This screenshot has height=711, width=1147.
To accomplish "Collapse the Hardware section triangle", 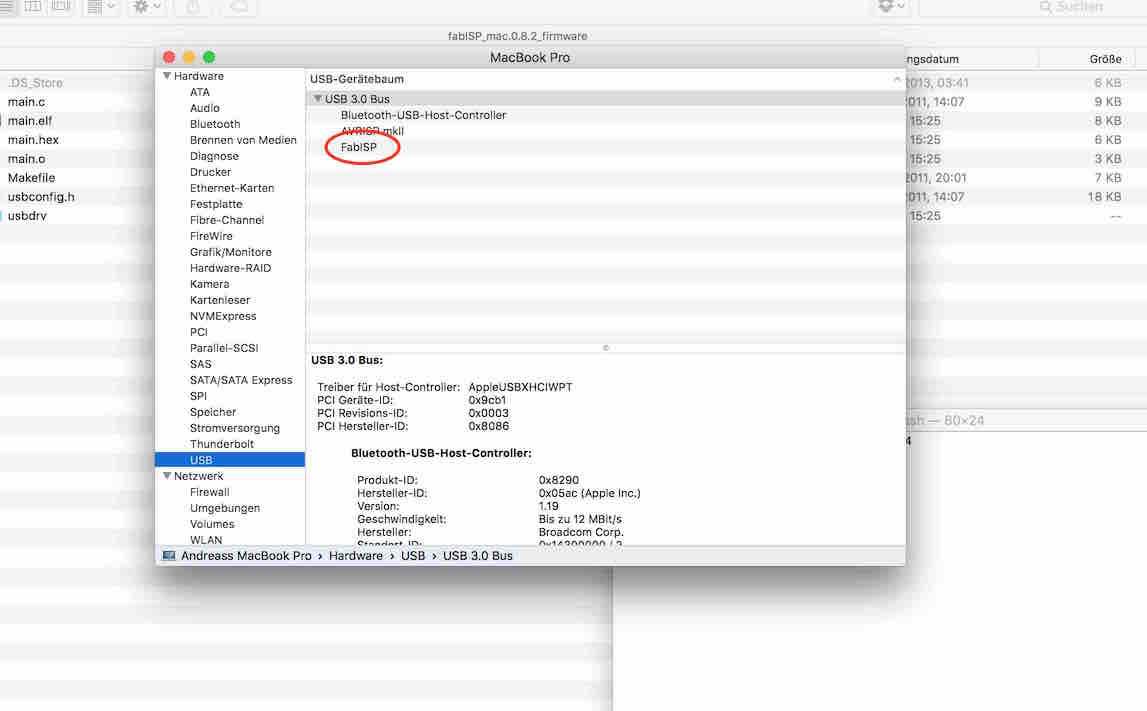I will (167, 76).
